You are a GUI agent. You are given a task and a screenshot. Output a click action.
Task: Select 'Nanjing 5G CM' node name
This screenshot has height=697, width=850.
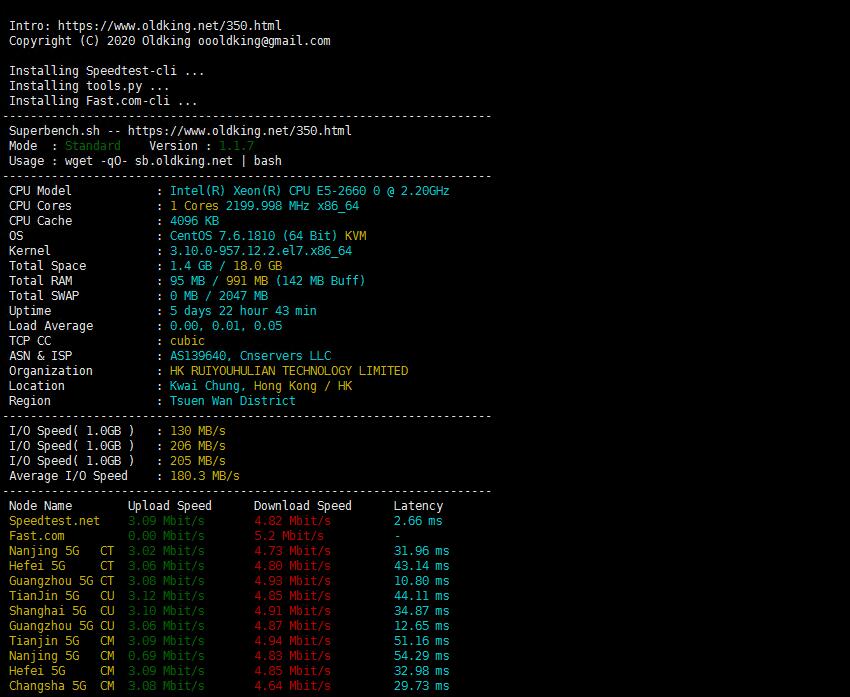(61, 656)
